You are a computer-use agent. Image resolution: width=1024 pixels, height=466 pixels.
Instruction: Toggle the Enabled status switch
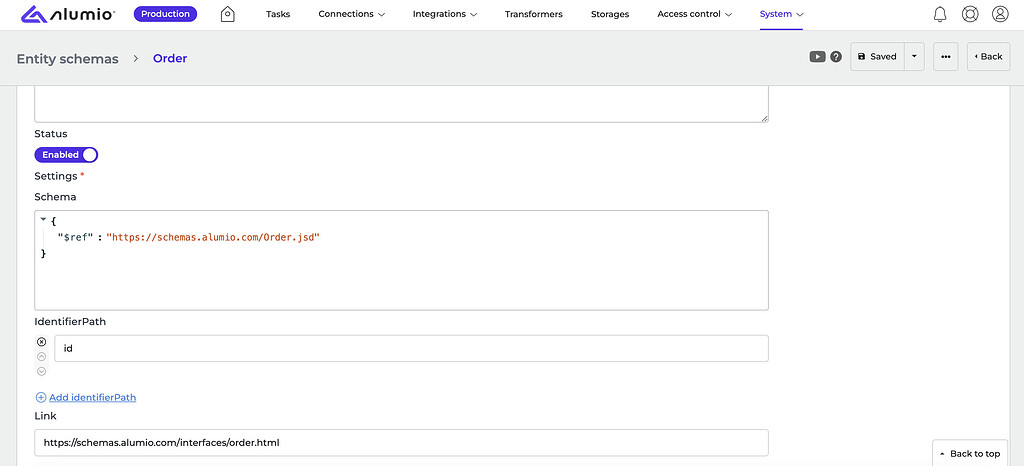66,155
